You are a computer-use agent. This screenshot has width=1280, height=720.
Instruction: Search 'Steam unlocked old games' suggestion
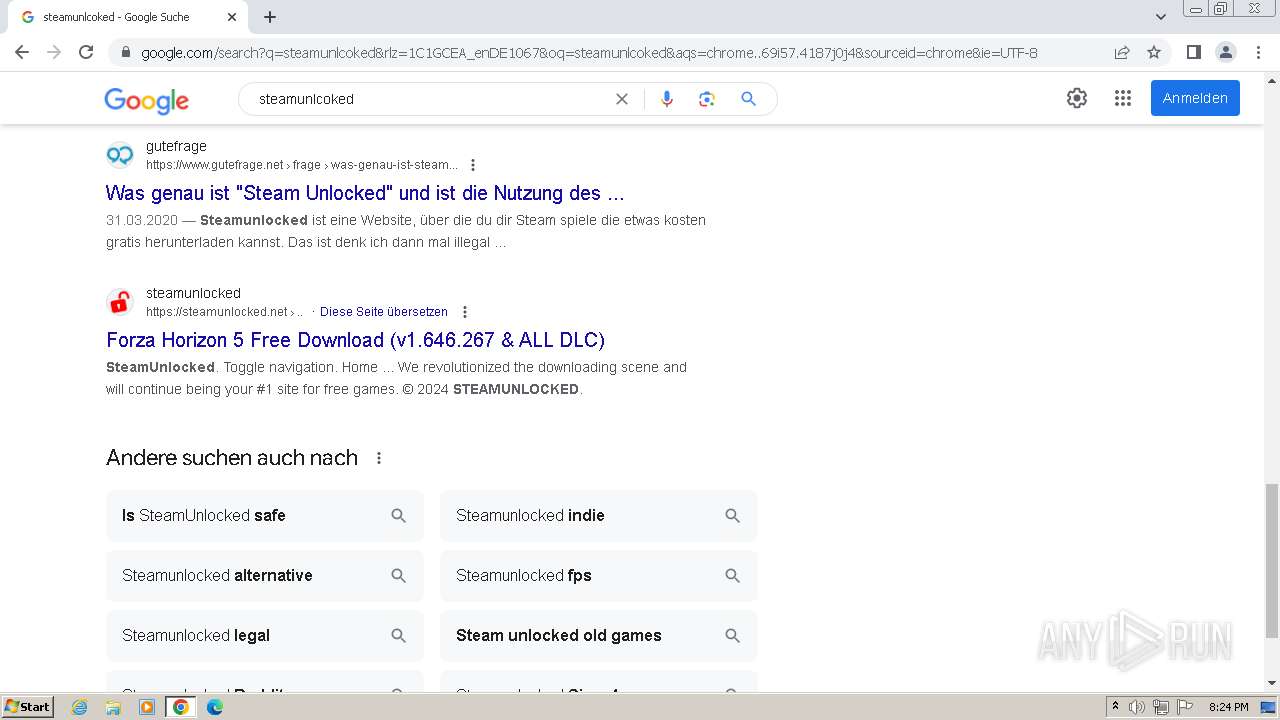tap(598, 636)
